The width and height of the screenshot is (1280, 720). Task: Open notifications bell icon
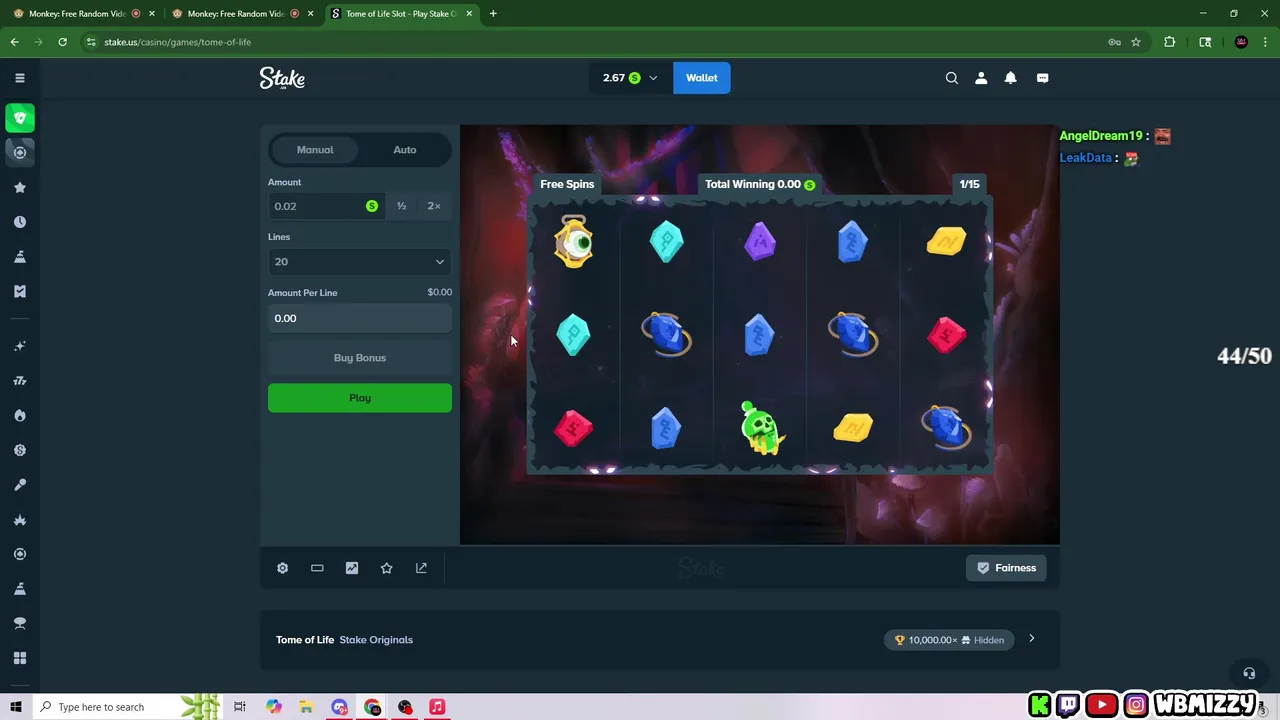[x=1011, y=78]
